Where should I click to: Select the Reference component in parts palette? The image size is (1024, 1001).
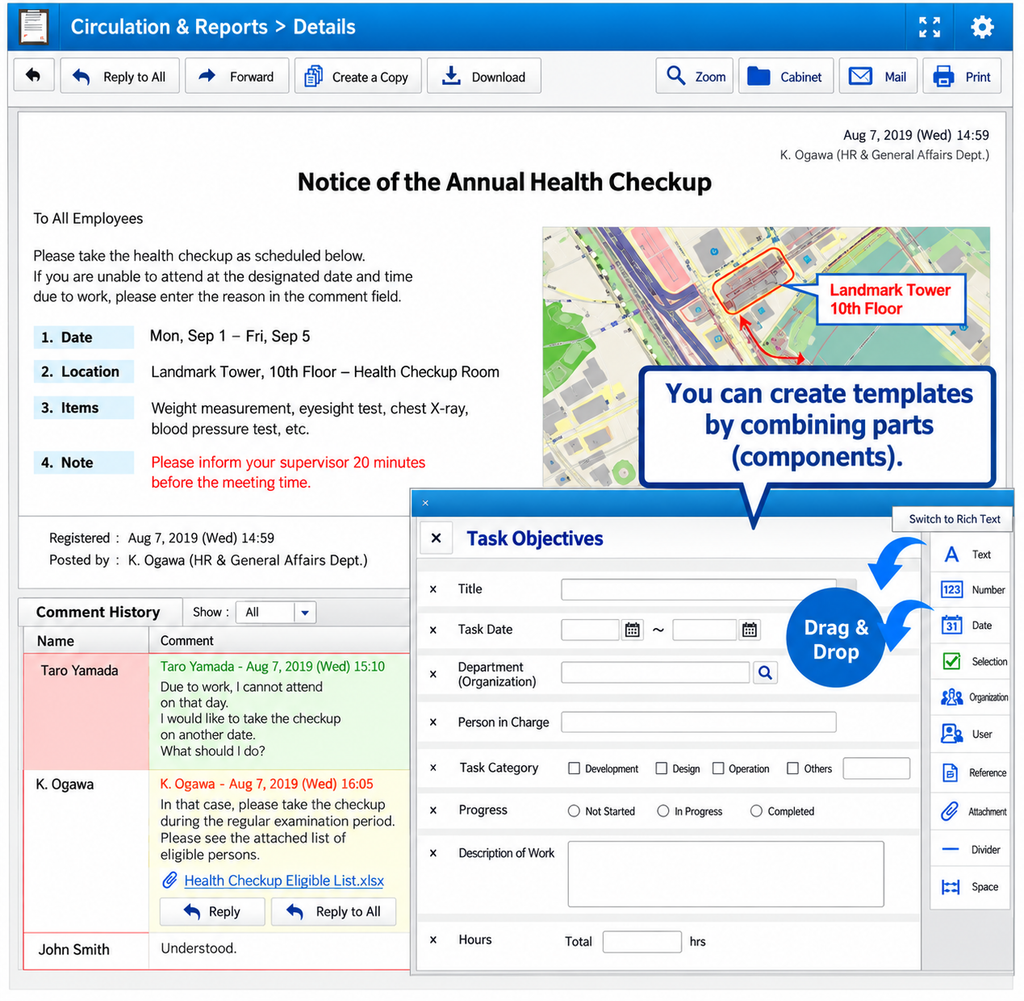point(970,772)
